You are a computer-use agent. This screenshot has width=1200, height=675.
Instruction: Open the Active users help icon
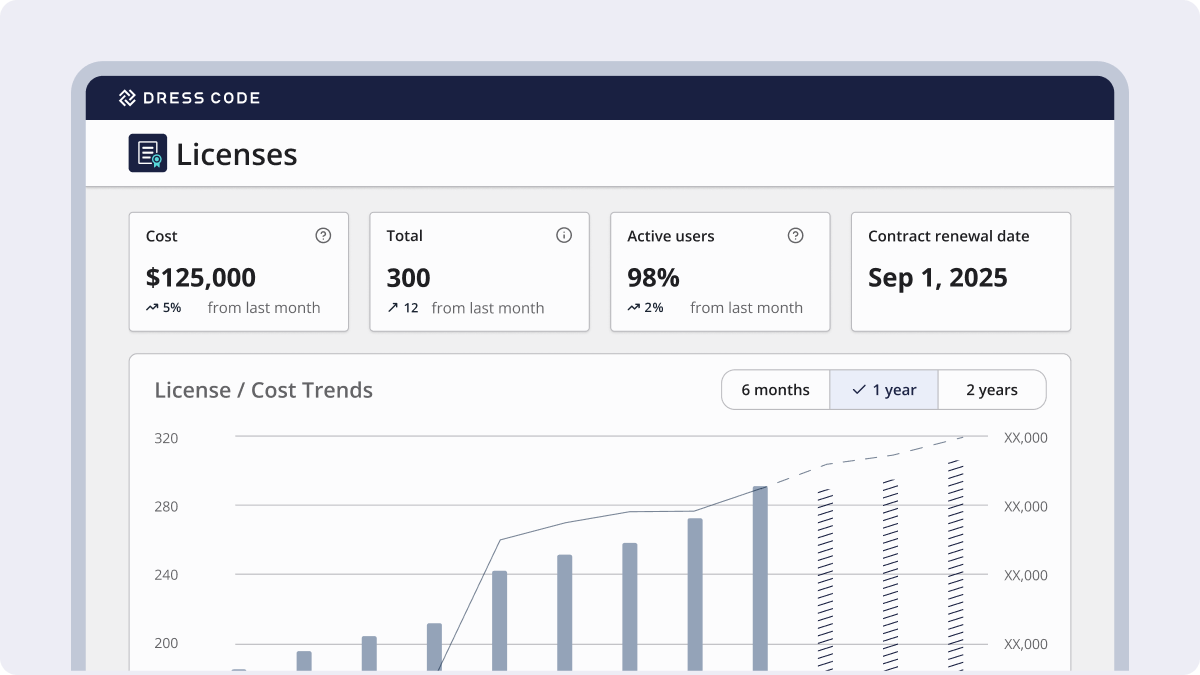pyautogui.click(x=795, y=236)
